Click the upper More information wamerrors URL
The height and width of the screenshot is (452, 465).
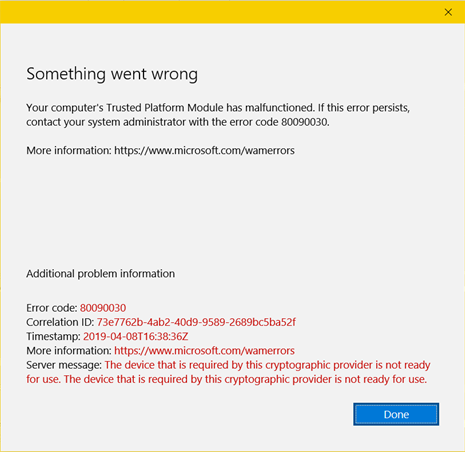click(204, 151)
